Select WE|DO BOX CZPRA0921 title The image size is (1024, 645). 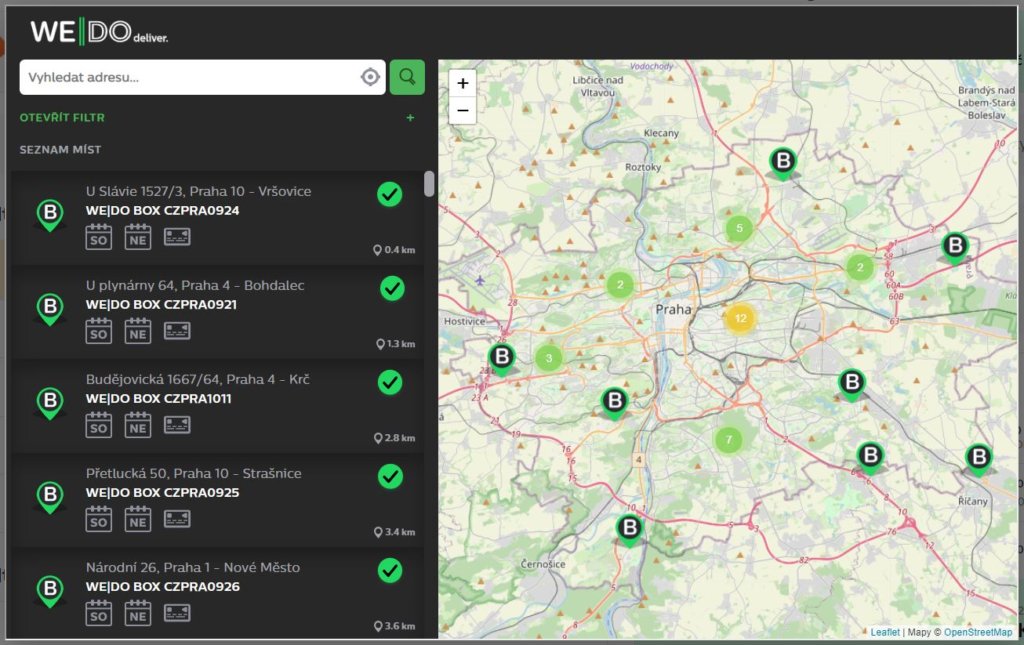[x=161, y=304]
